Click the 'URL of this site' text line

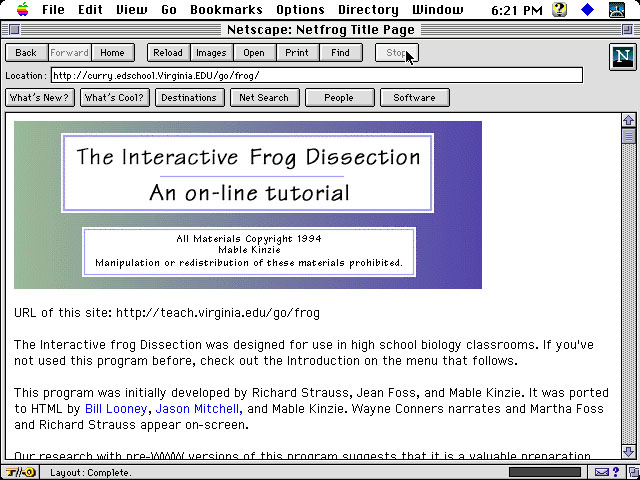167,313
